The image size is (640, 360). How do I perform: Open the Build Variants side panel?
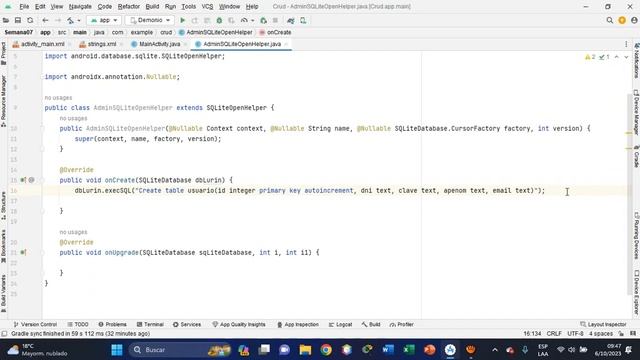coord(4,293)
